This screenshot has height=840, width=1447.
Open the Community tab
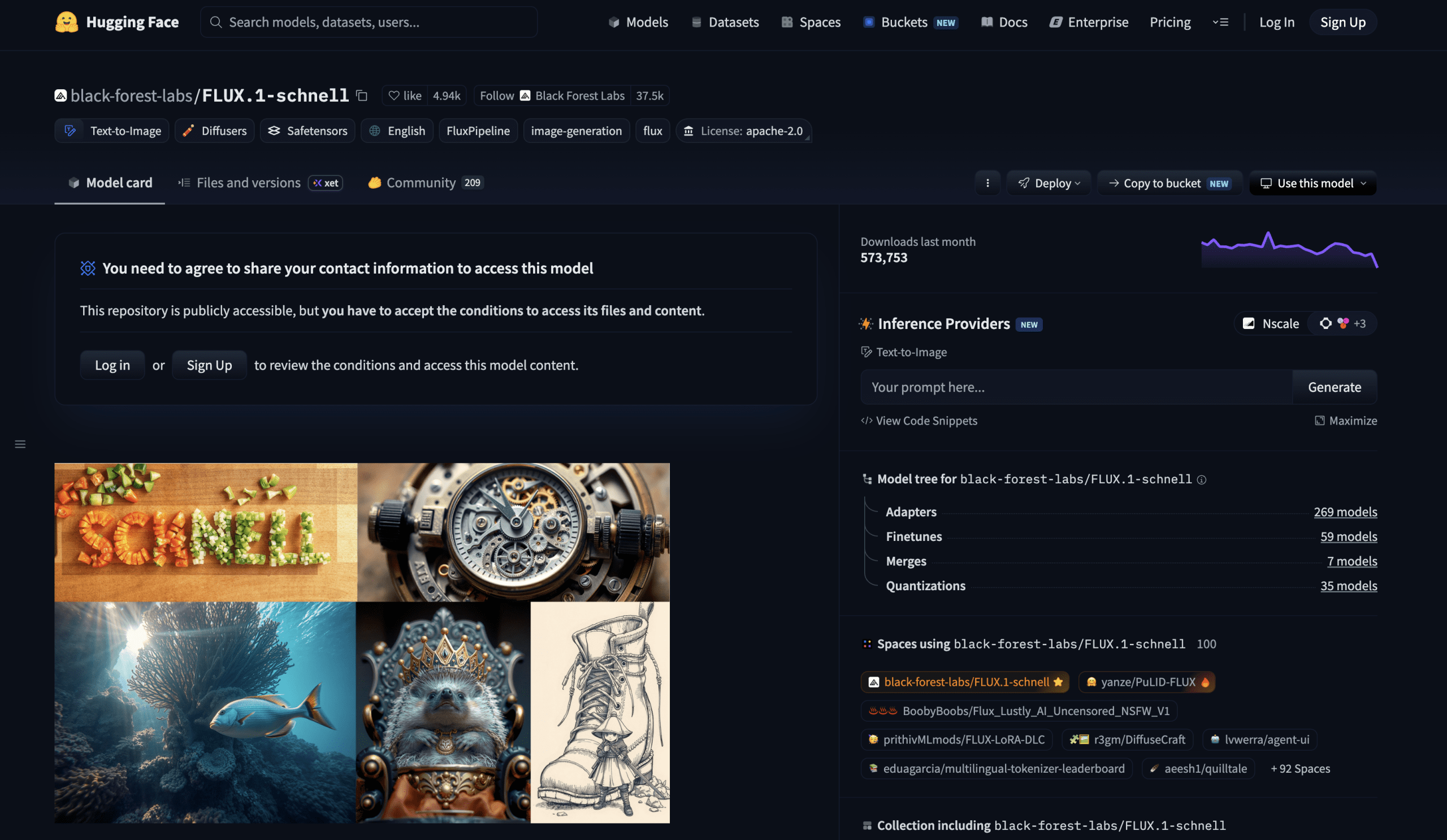pyautogui.click(x=426, y=183)
